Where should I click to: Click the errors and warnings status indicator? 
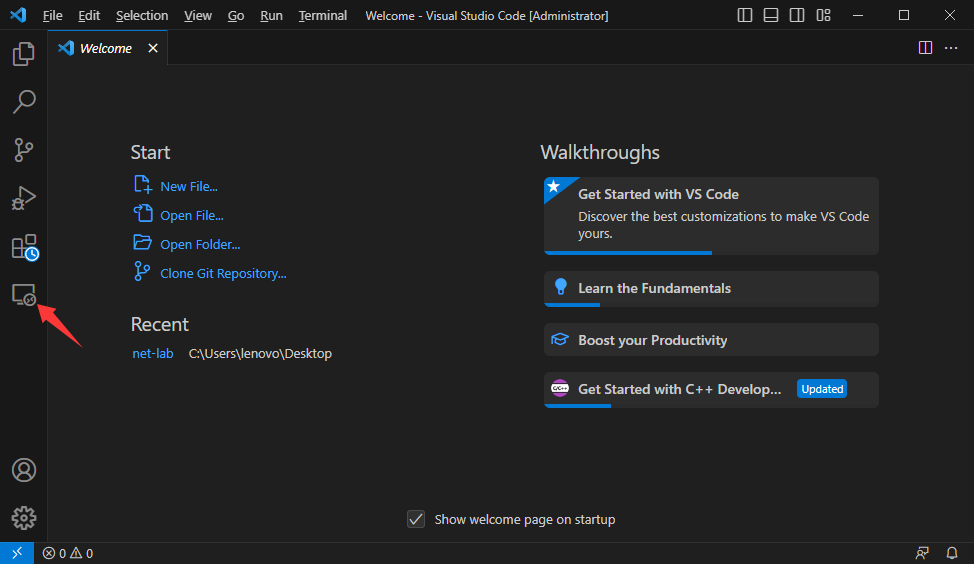coord(68,553)
